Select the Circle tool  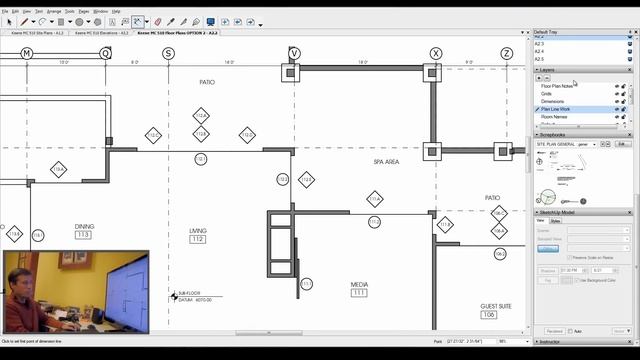pyautogui.click(x=79, y=22)
